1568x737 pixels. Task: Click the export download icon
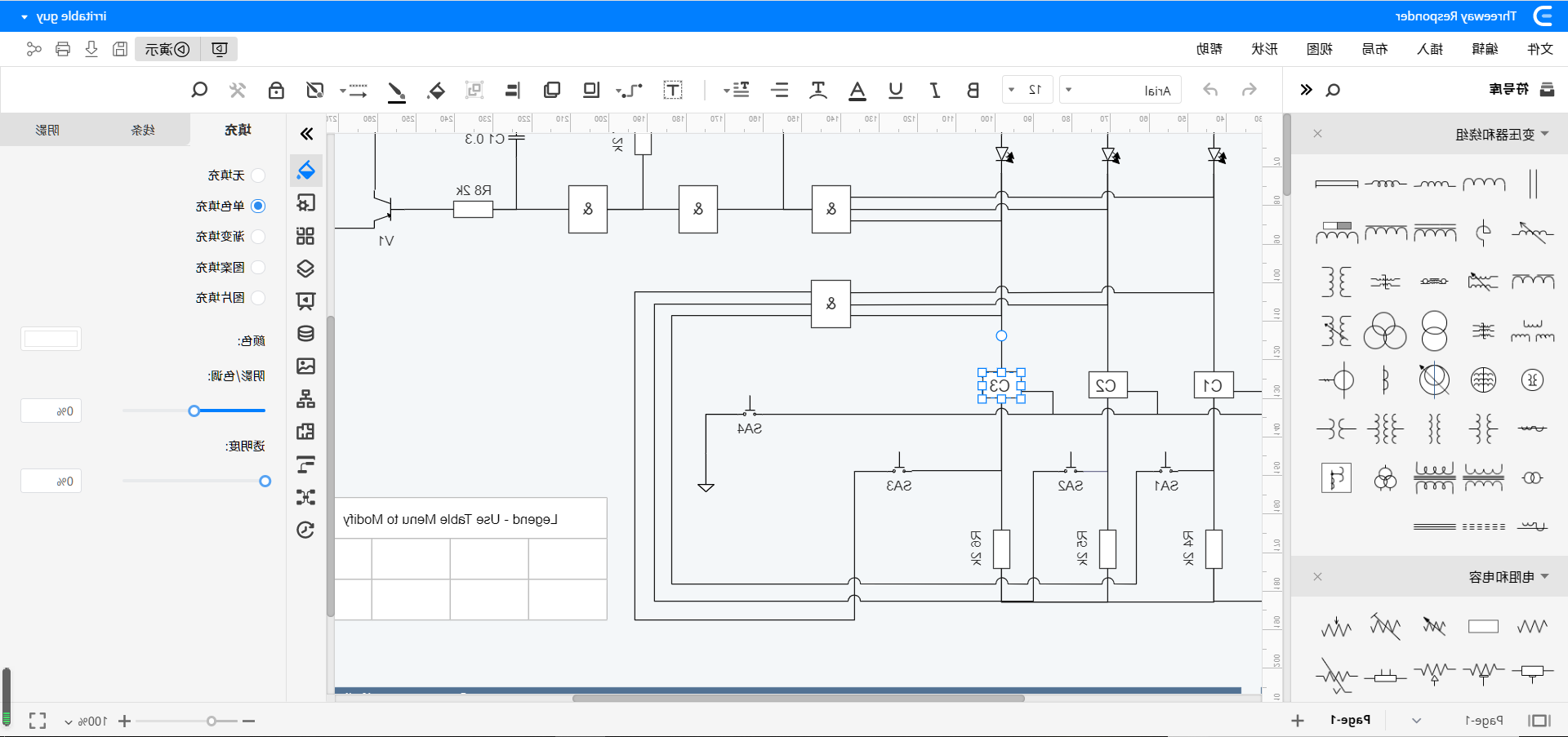91,49
